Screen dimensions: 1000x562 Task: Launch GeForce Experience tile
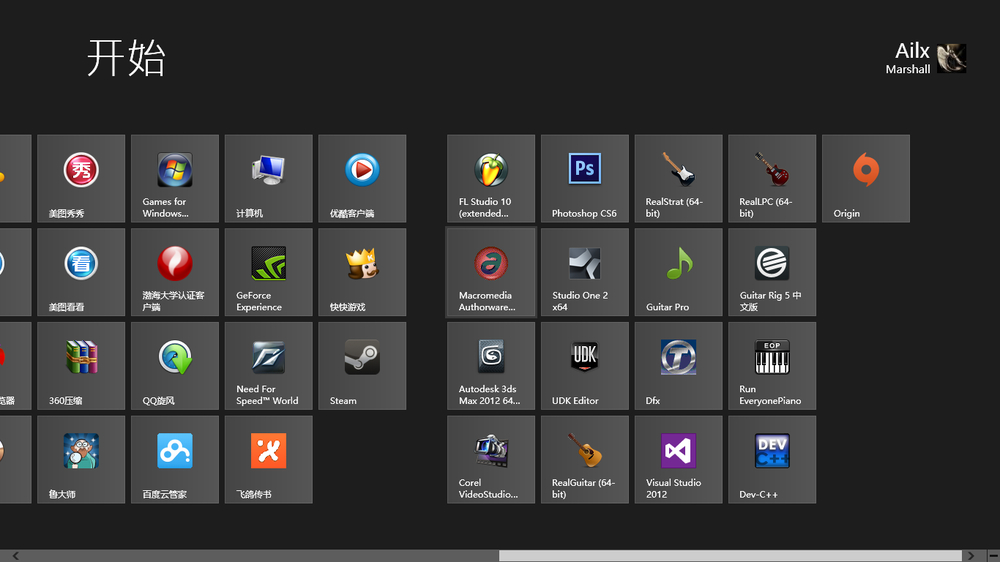click(268, 272)
